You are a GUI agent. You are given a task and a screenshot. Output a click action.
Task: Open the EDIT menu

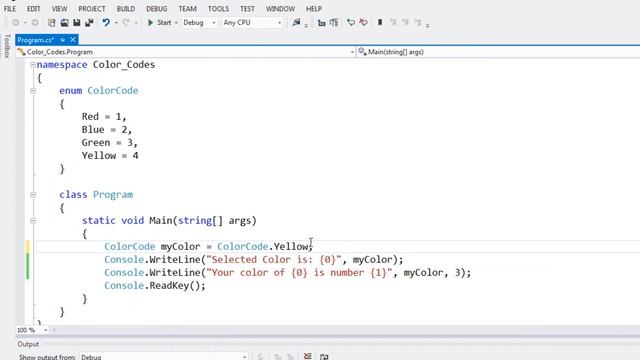click(x=33, y=9)
